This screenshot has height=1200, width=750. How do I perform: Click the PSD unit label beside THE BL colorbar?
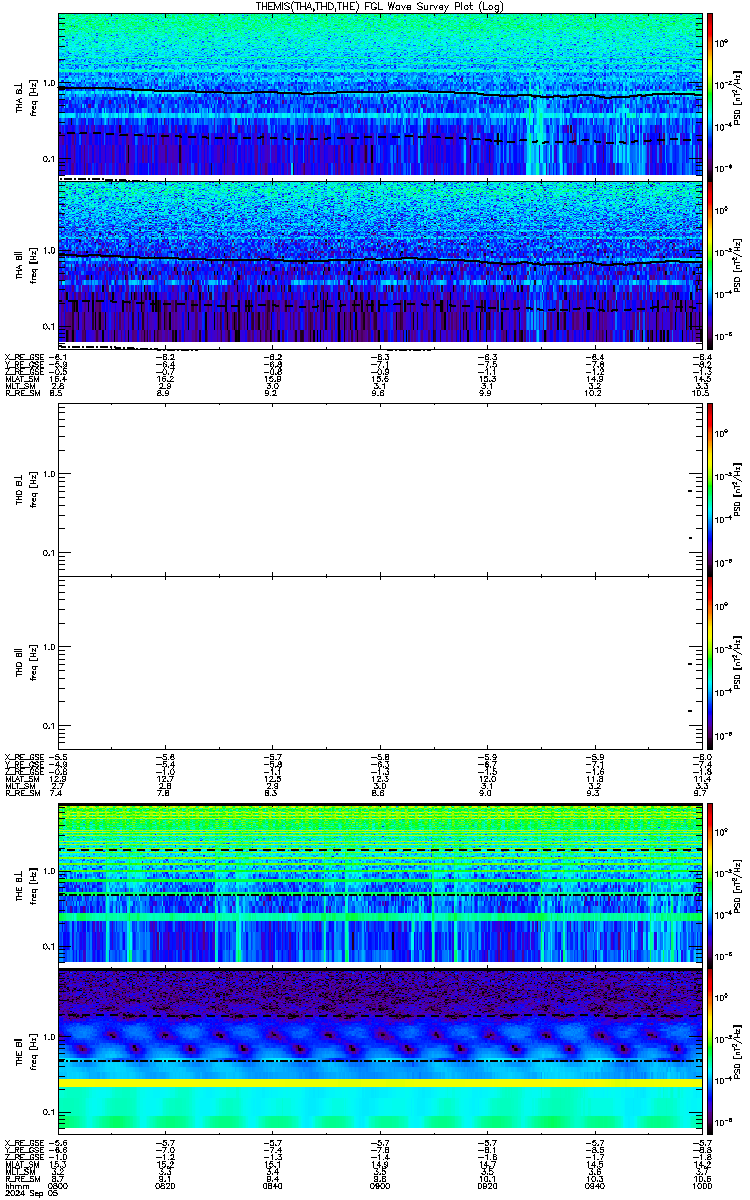coord(737,884)
